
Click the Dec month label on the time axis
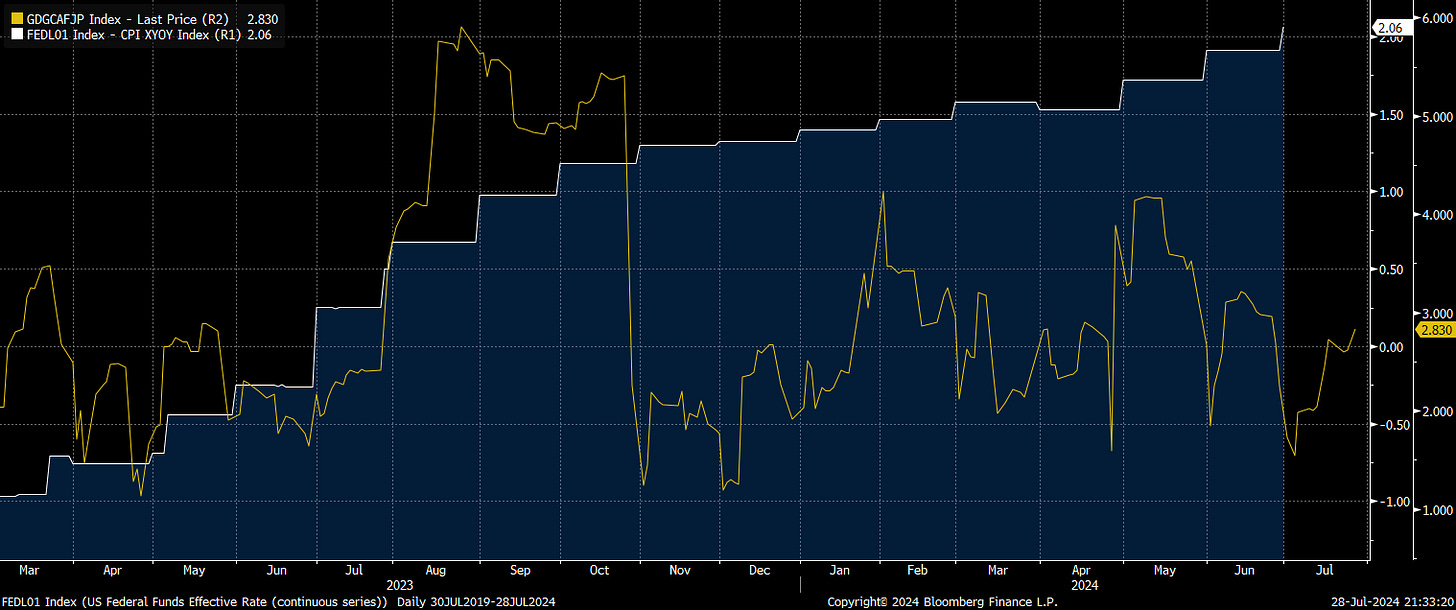point(759,570)
